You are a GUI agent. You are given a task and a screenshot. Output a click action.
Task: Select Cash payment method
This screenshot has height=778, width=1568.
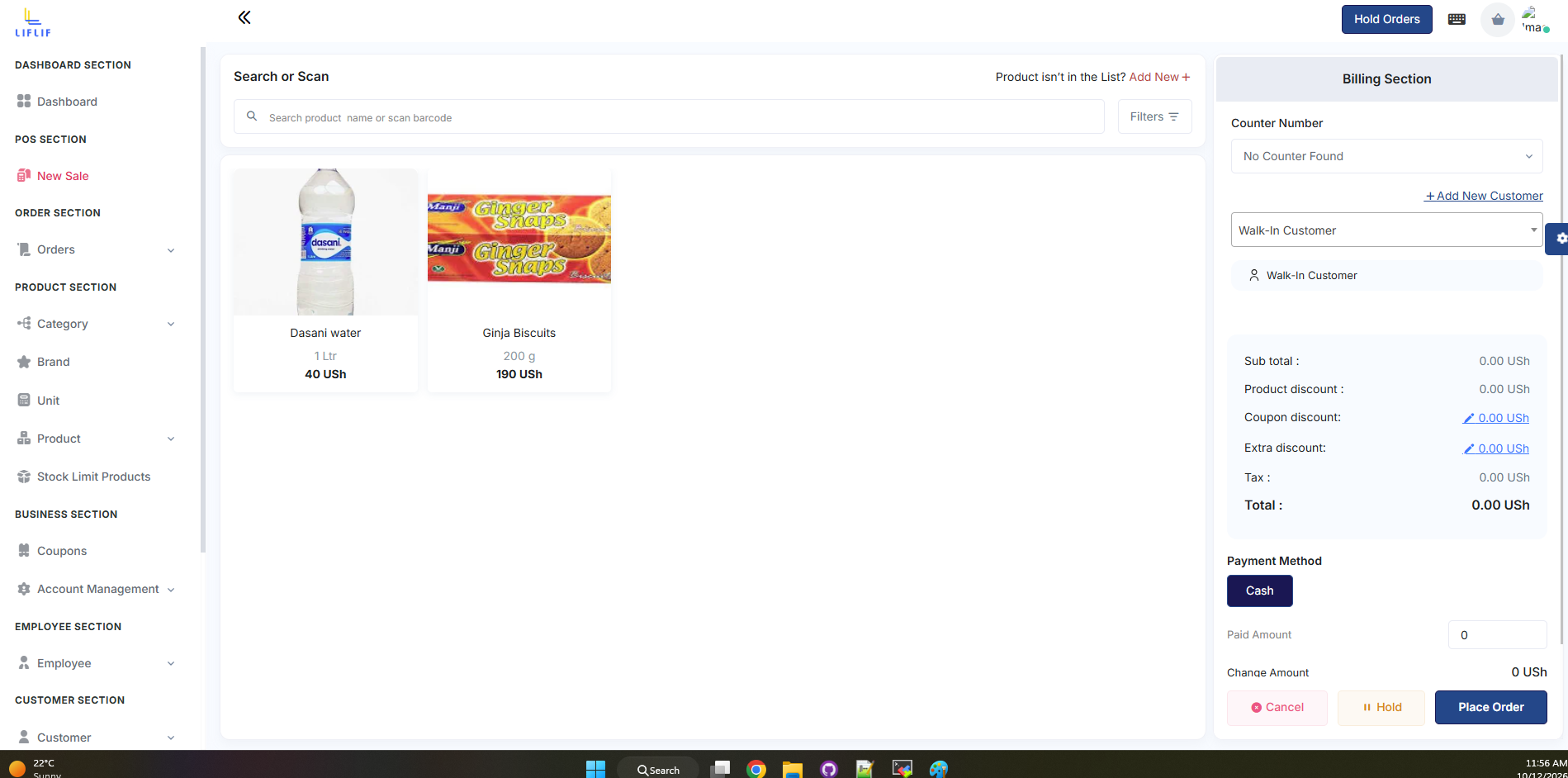point(1259,591)
